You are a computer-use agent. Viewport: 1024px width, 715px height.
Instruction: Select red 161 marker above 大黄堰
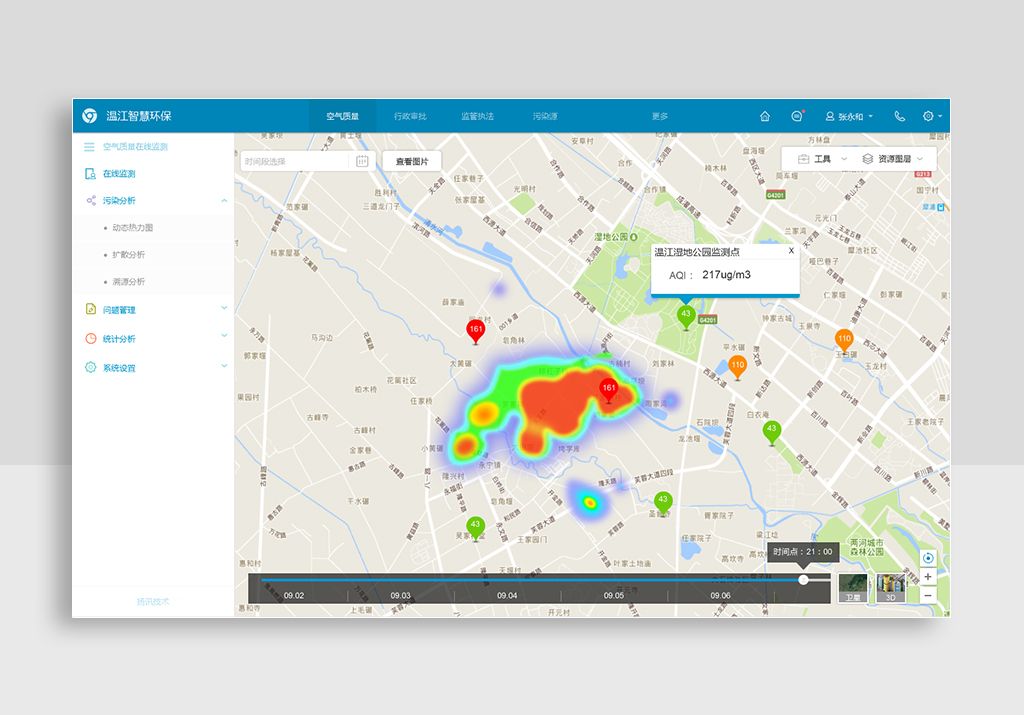pyautogui.click(x=475, y=332)
